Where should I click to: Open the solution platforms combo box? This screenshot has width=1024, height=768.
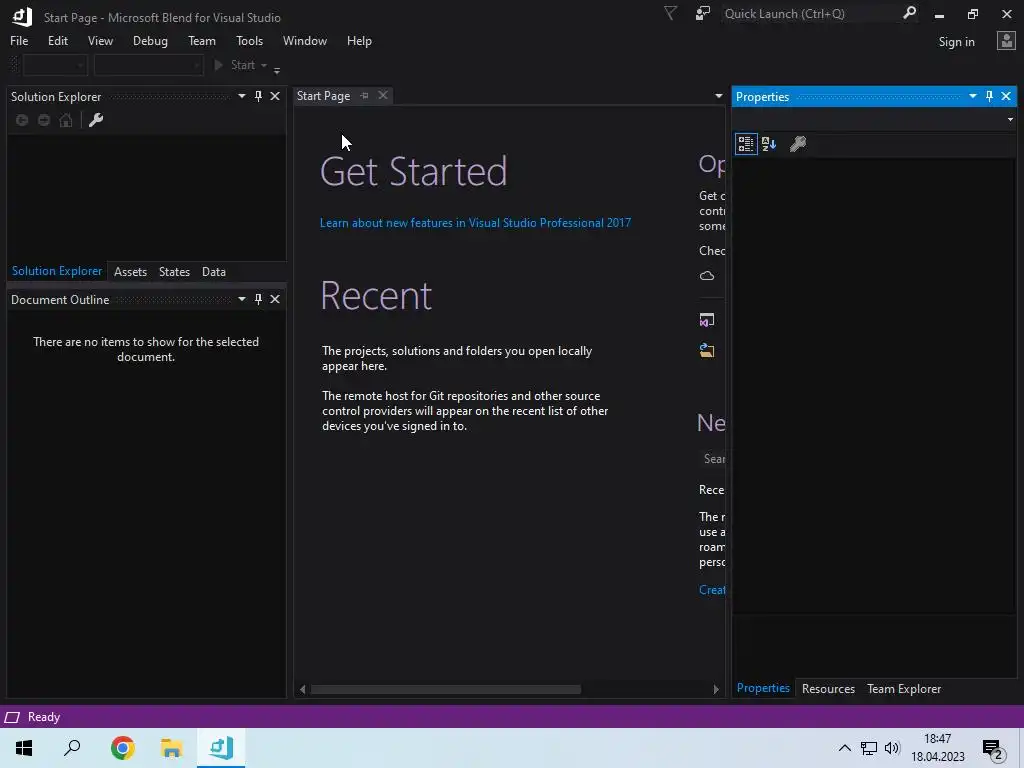pos(149,65)
